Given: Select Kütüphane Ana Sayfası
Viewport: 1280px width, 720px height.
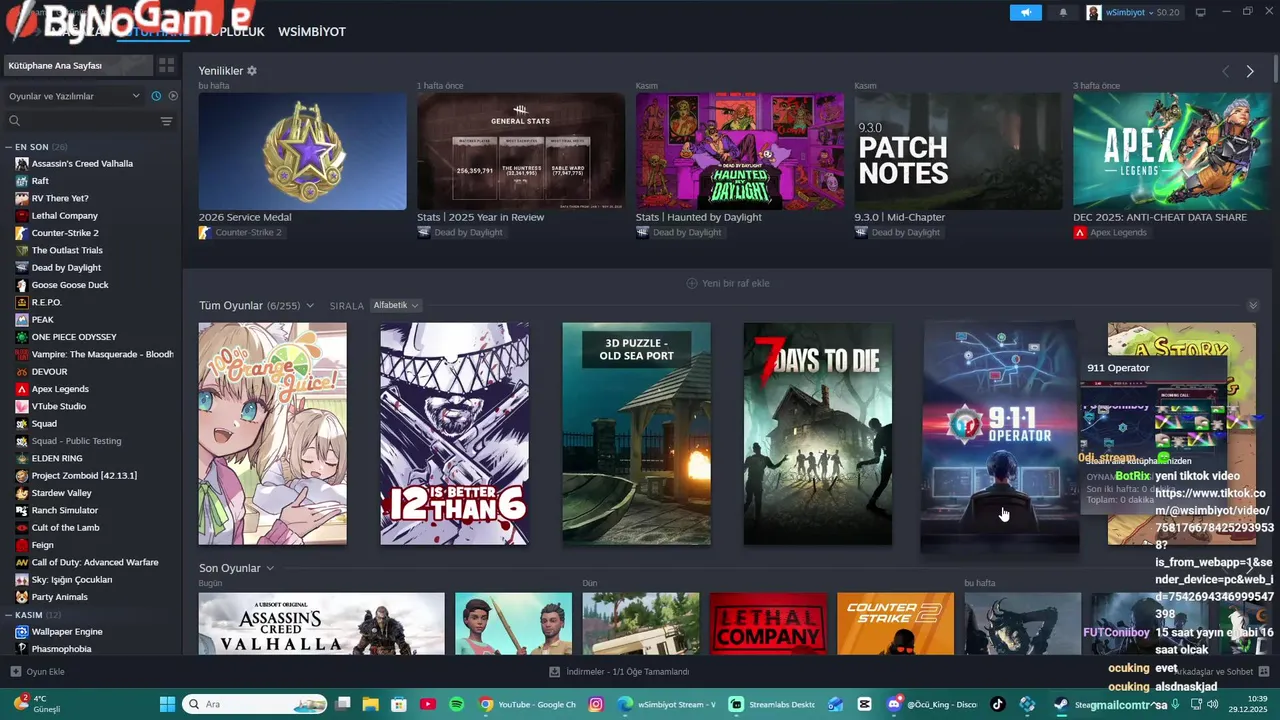Looking at the screenshot, I should click(x=78, y=65).
